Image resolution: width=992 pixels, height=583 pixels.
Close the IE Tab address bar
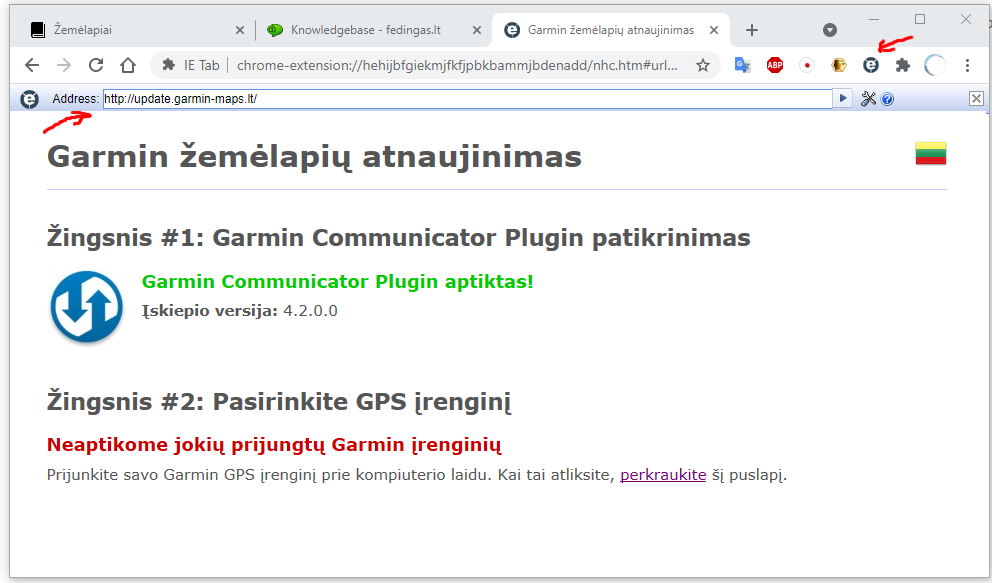pyautogui.click(x=976, y=99)
